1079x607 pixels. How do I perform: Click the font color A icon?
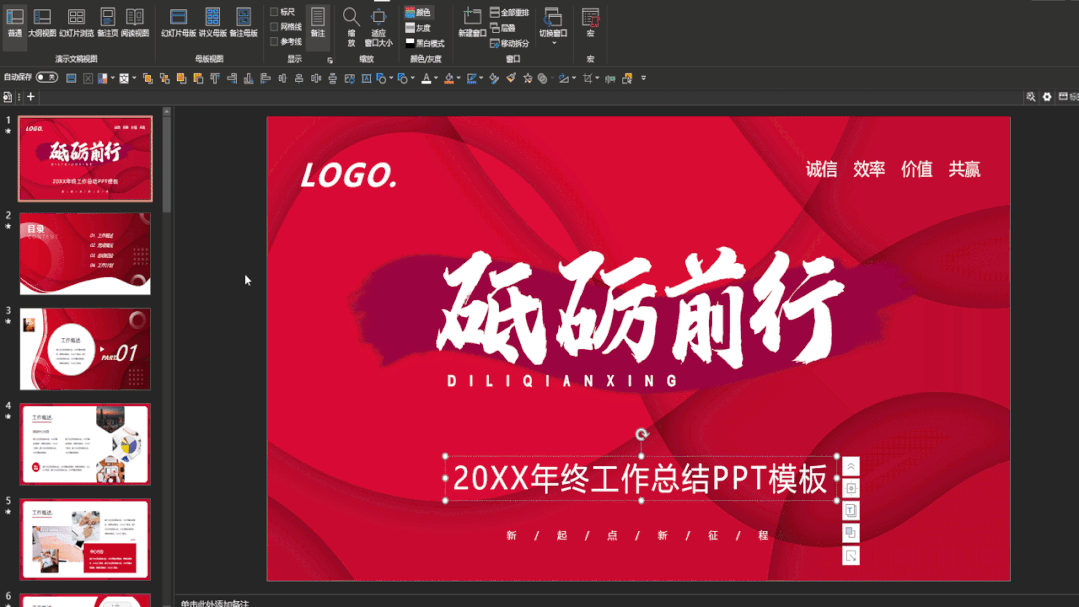coord(427,78)
